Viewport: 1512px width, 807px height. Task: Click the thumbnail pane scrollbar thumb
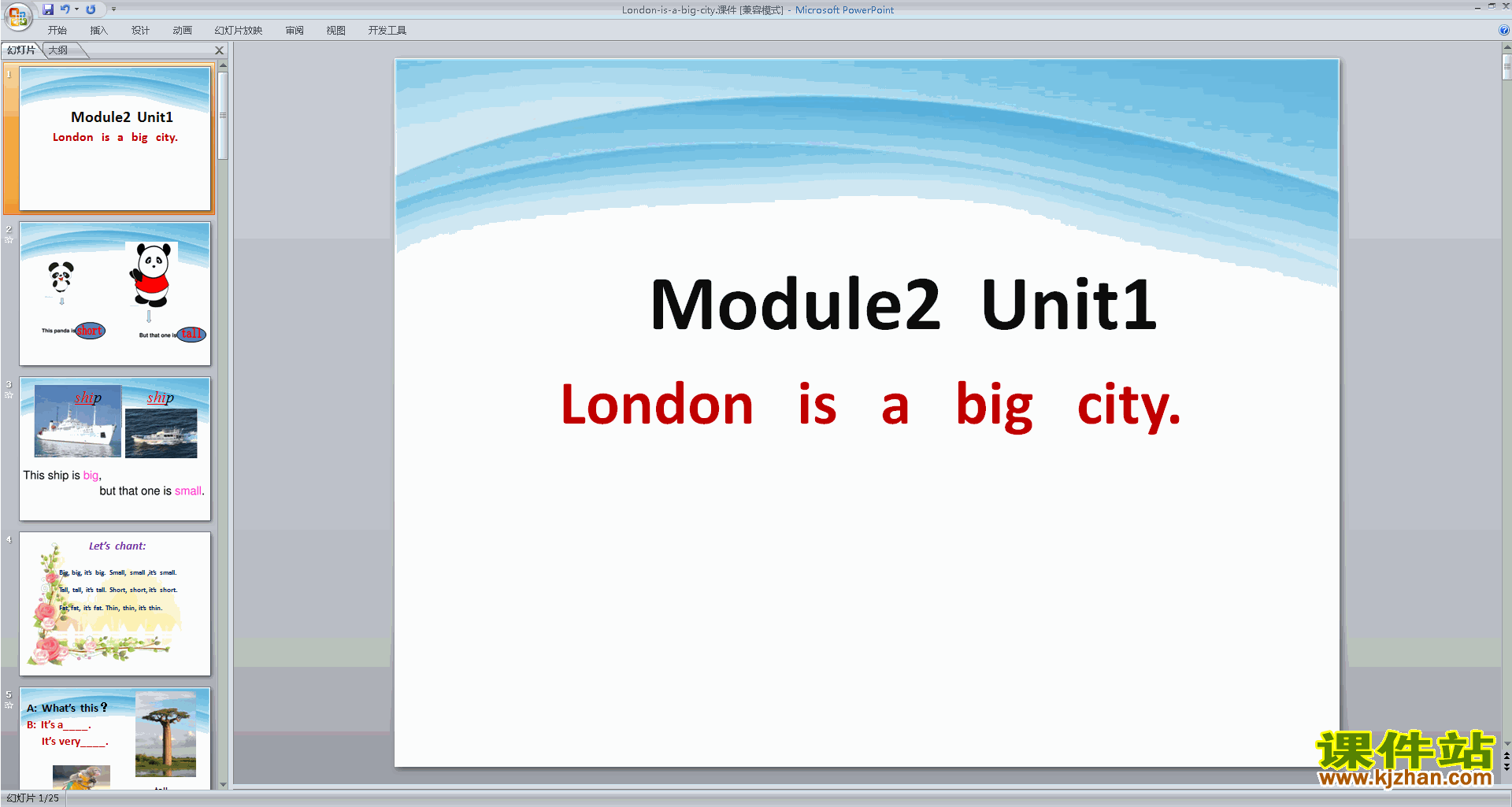point(223,116)
